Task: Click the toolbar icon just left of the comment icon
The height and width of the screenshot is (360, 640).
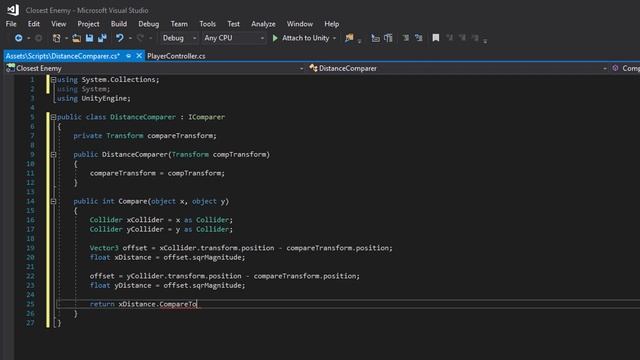Action: [375, 38]
